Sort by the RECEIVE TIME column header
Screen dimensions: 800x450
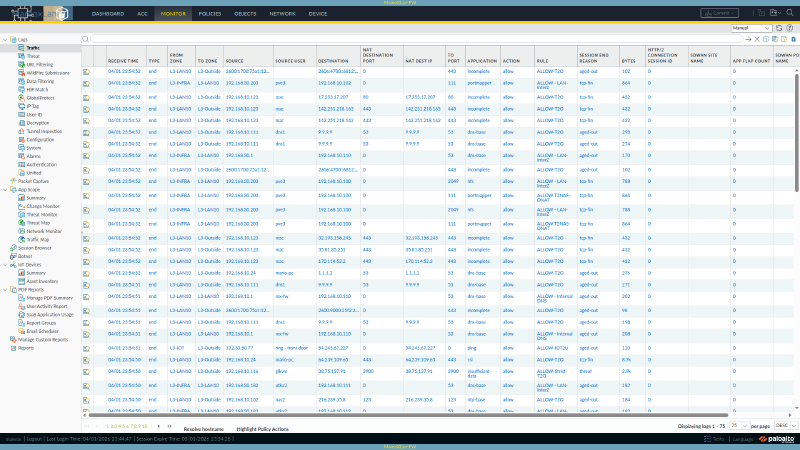[x=123, y=61]
